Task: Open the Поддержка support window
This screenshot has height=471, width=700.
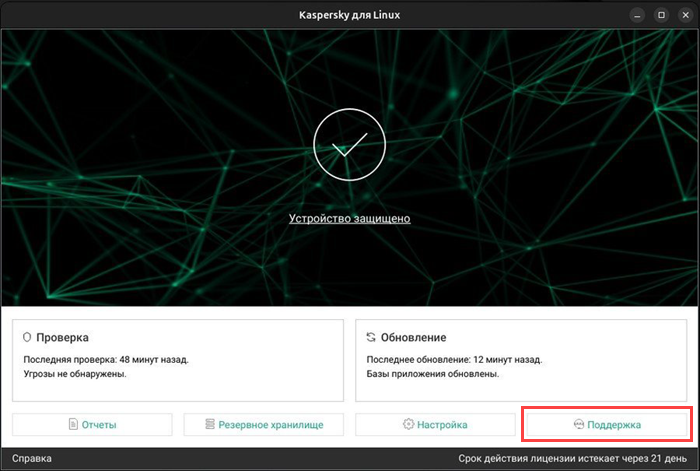Action: pos(607,424)
